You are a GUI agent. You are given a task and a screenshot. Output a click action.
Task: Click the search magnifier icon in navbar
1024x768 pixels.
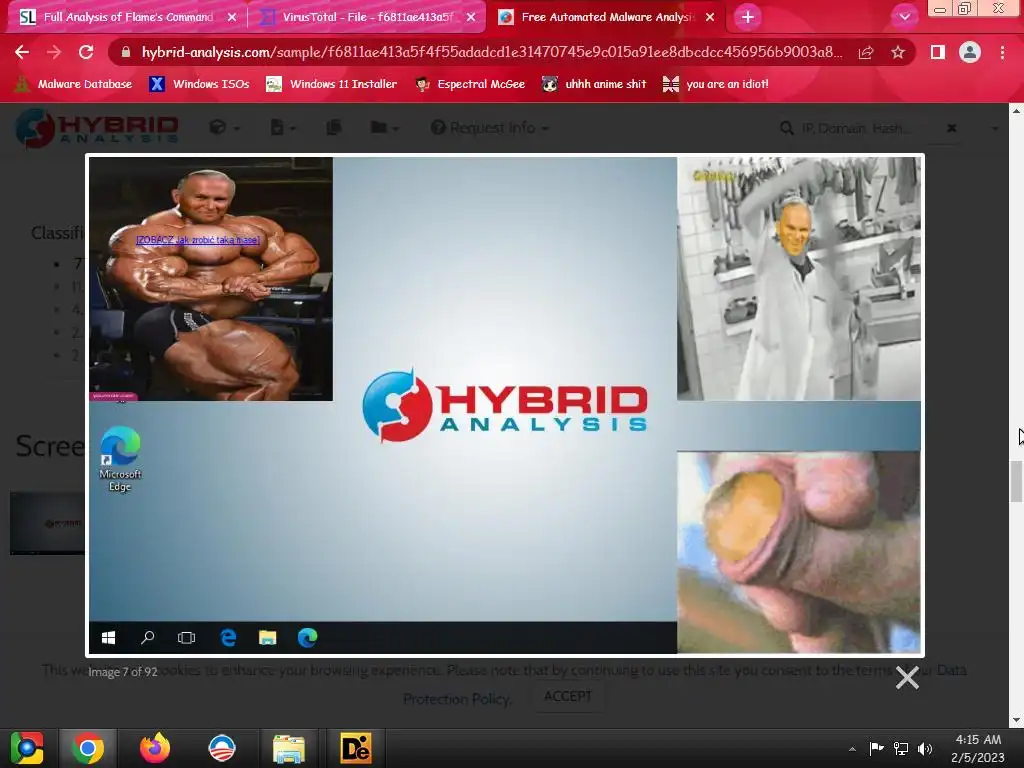pyautogui.click(x=786, y=129)
